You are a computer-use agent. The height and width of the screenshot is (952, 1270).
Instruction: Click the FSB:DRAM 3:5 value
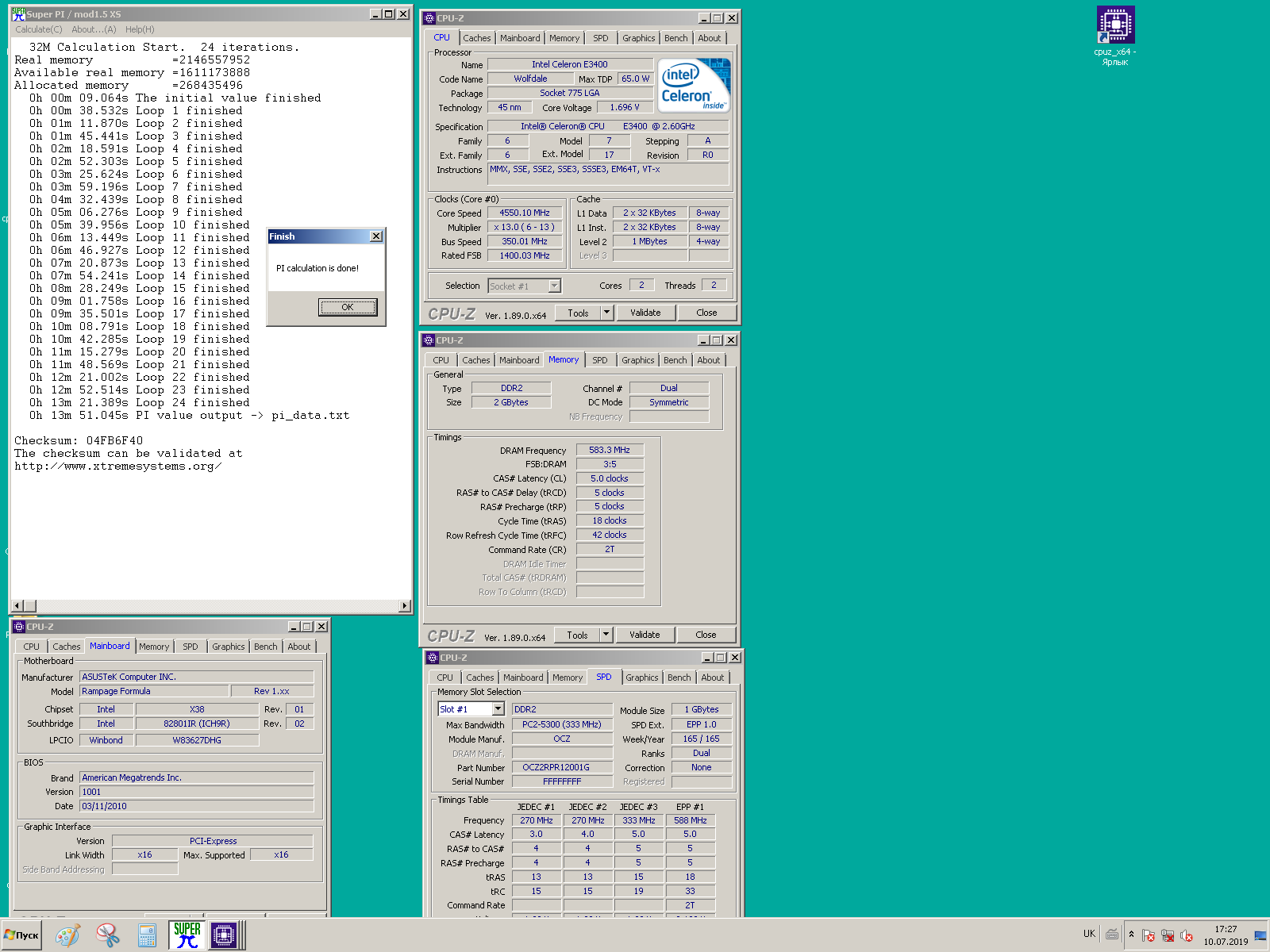click(x=610, y=464)
